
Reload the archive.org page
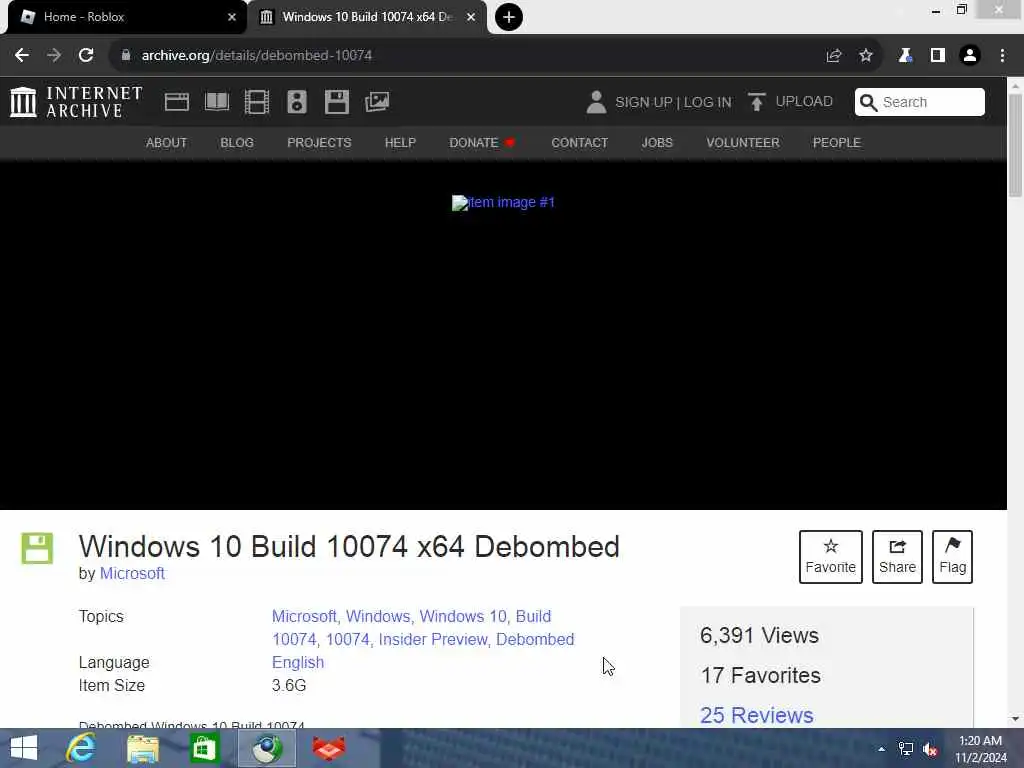coord(86,56)
